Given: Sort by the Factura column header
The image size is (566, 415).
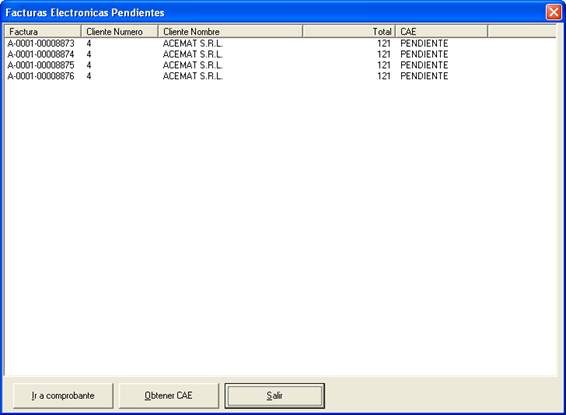Looking at the screenshot, I should (43, 32).
